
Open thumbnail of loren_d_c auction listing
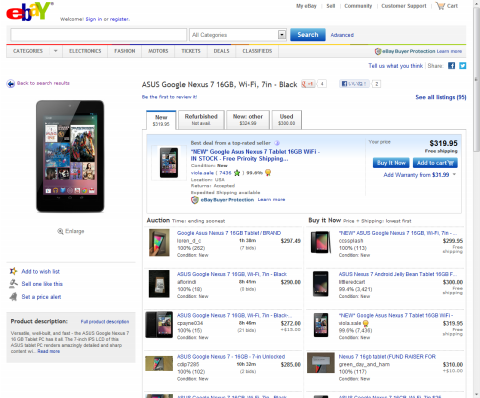(159, 242)
